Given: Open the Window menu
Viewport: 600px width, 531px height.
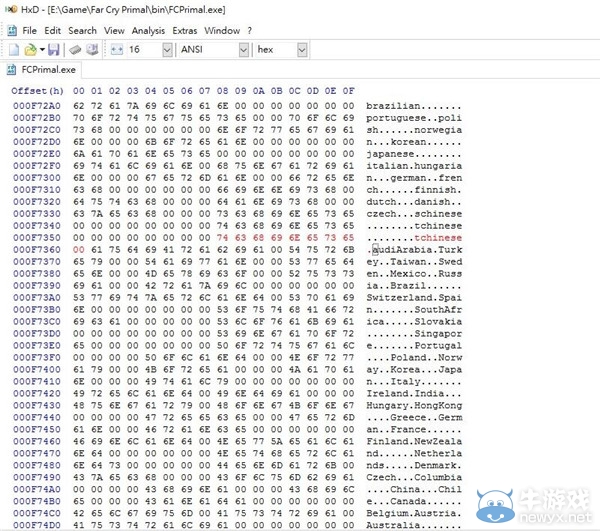Looking at the screenshot, I should pos(222,31).
